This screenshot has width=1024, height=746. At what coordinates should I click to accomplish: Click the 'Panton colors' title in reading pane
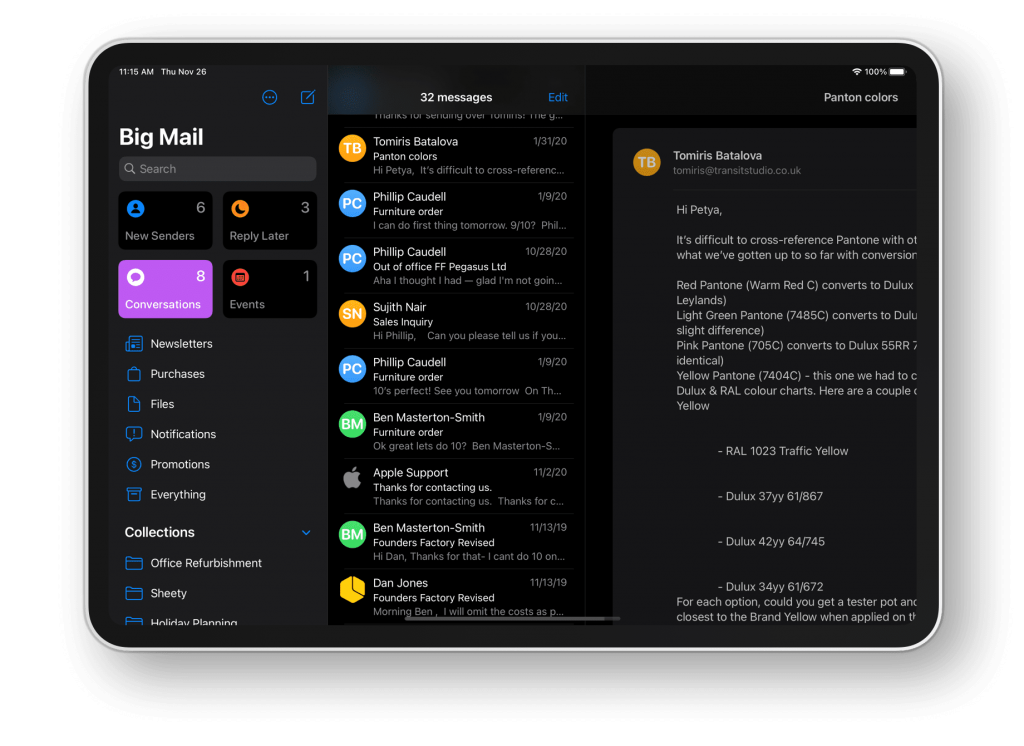click(860, 97)
